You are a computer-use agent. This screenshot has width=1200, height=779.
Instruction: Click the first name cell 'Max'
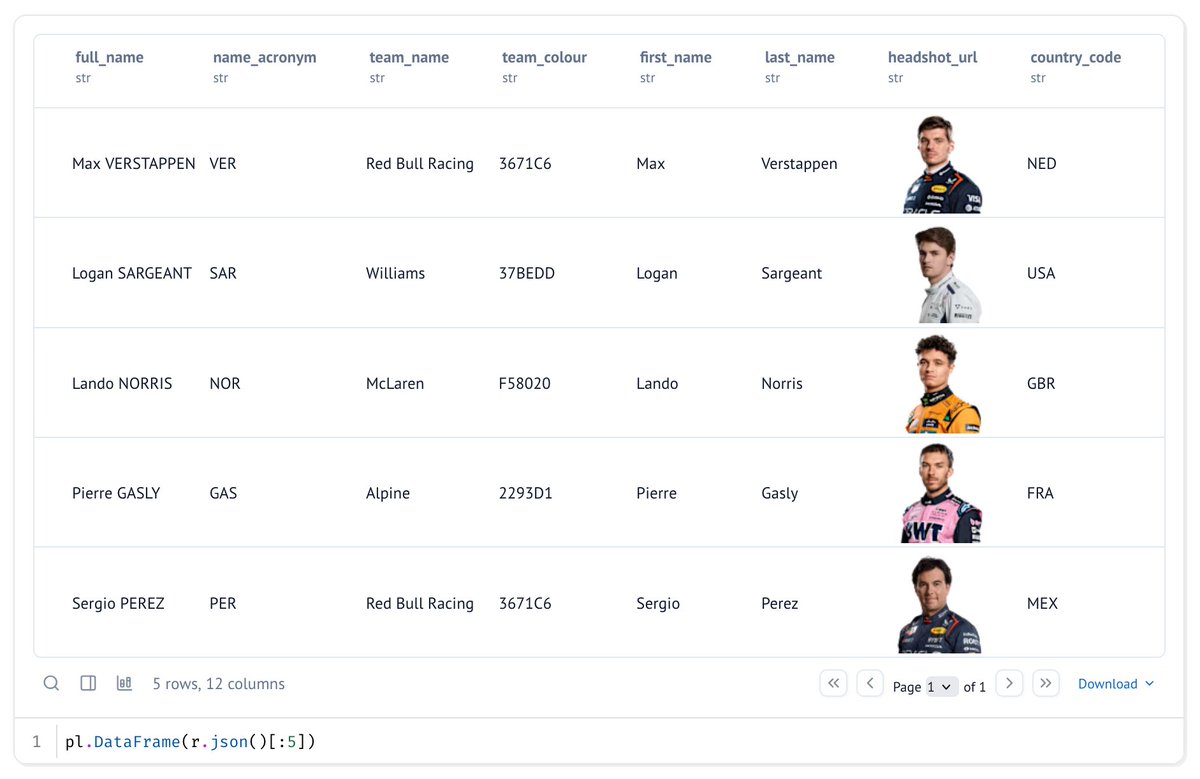(x=650, y=163)
